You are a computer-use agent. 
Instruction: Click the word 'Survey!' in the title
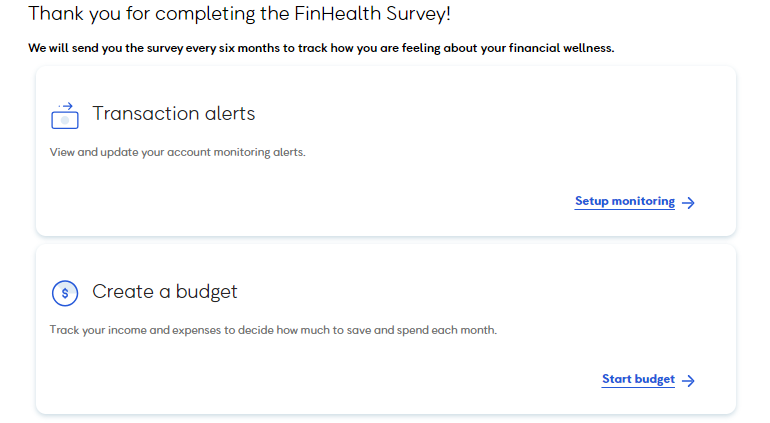click(x=415, y=15)
